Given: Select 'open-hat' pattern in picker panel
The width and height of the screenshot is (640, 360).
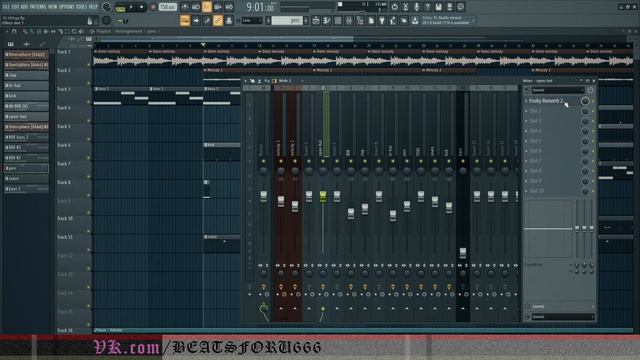Looking at the screenshot, I should tap(27, 117).
